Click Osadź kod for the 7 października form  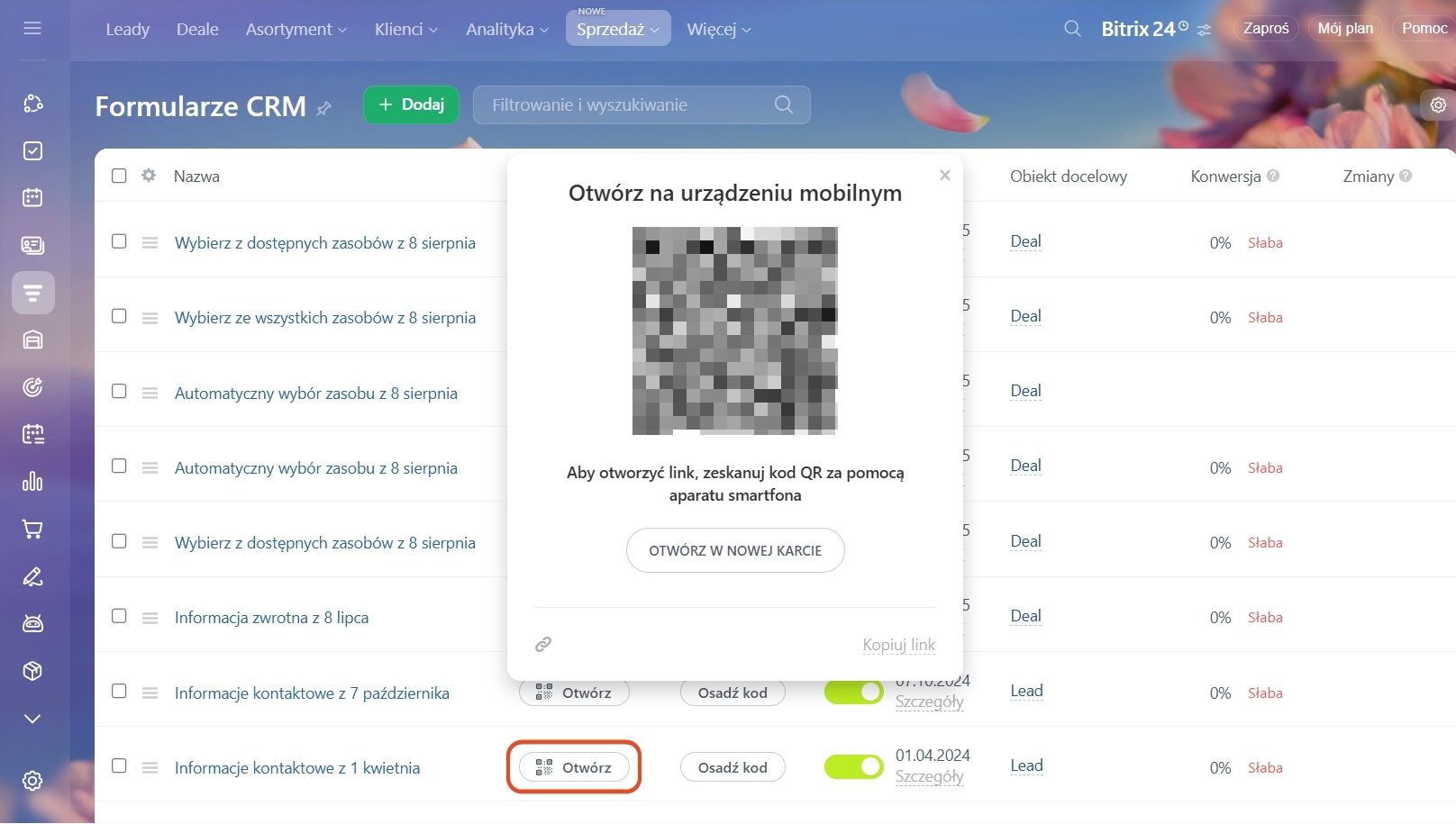pos(733,693)
